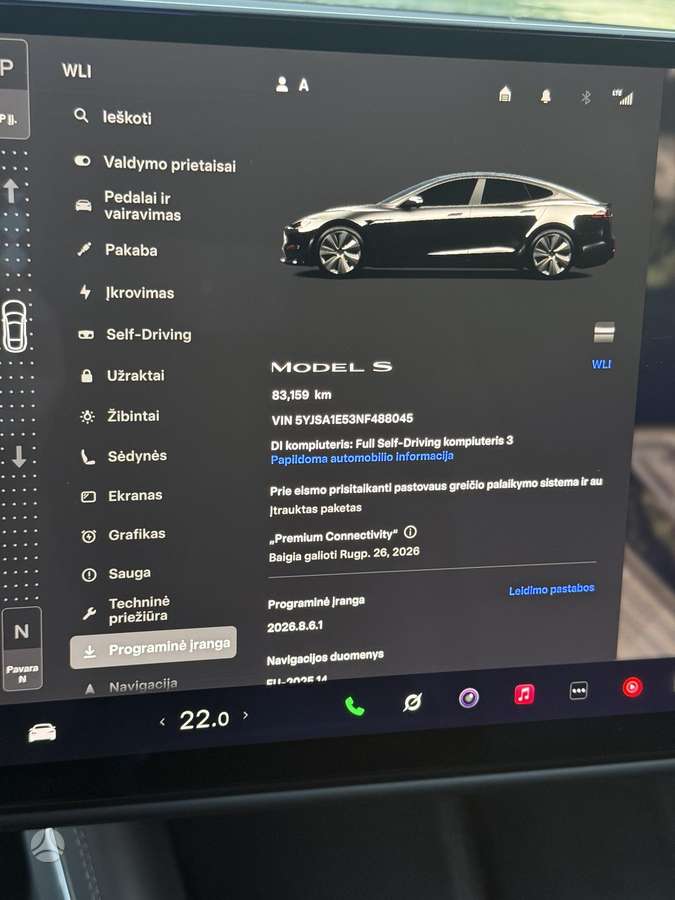
Task: Open Žibintai lights settings
Action: coord(120,416)
